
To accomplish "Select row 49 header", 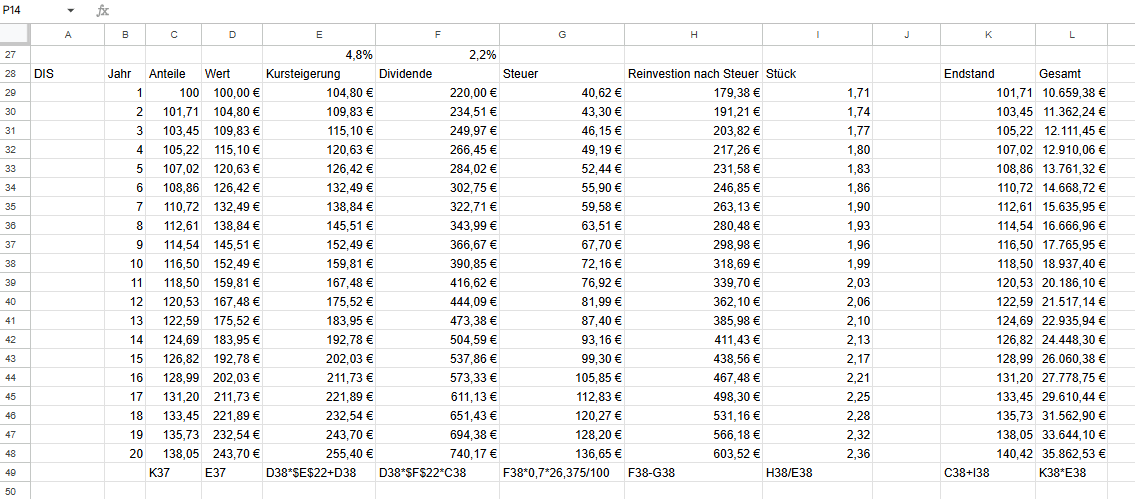I will pos(14,472).
